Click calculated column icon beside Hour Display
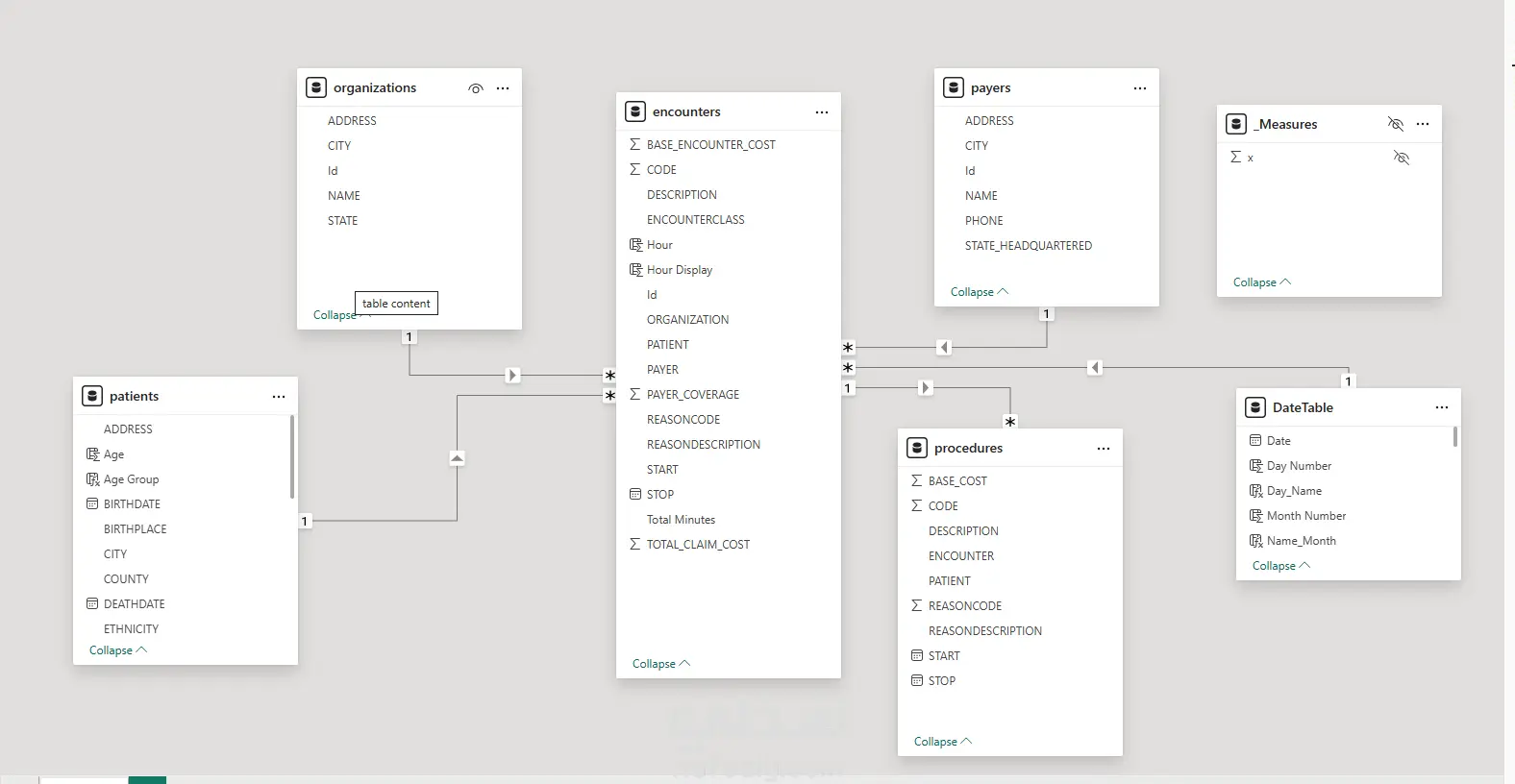Viewport: 1515px width, 784px height. (635, 270)
